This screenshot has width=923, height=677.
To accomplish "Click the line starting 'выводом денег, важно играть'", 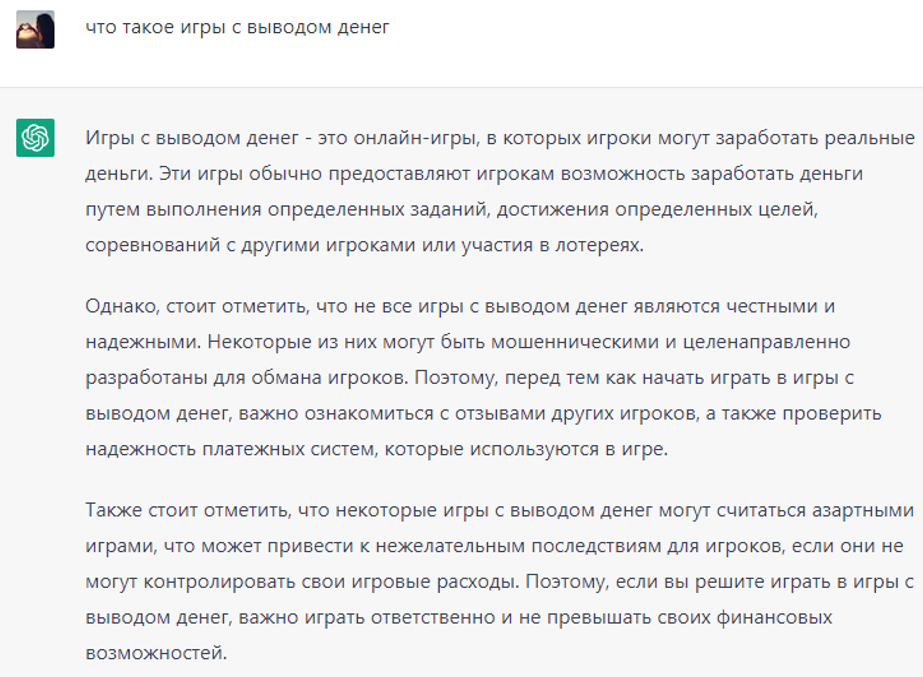I will click(x=459, y=617).
